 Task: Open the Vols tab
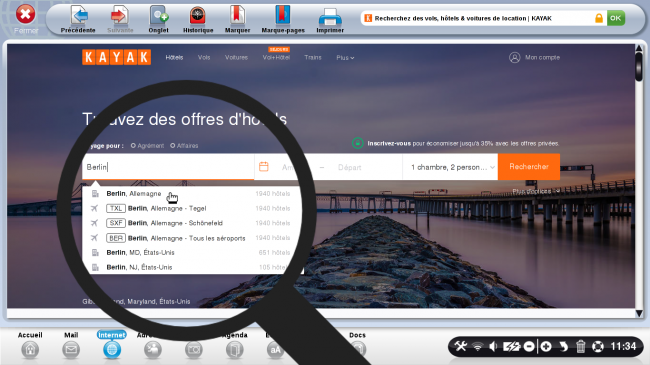click(x=204, y=57)
